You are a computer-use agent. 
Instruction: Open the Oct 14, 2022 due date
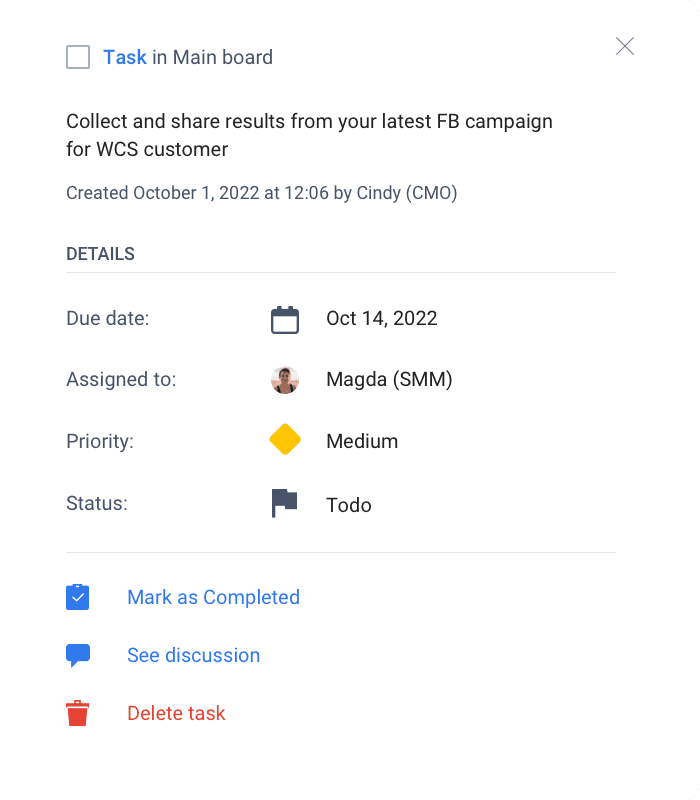coord(381,319)
